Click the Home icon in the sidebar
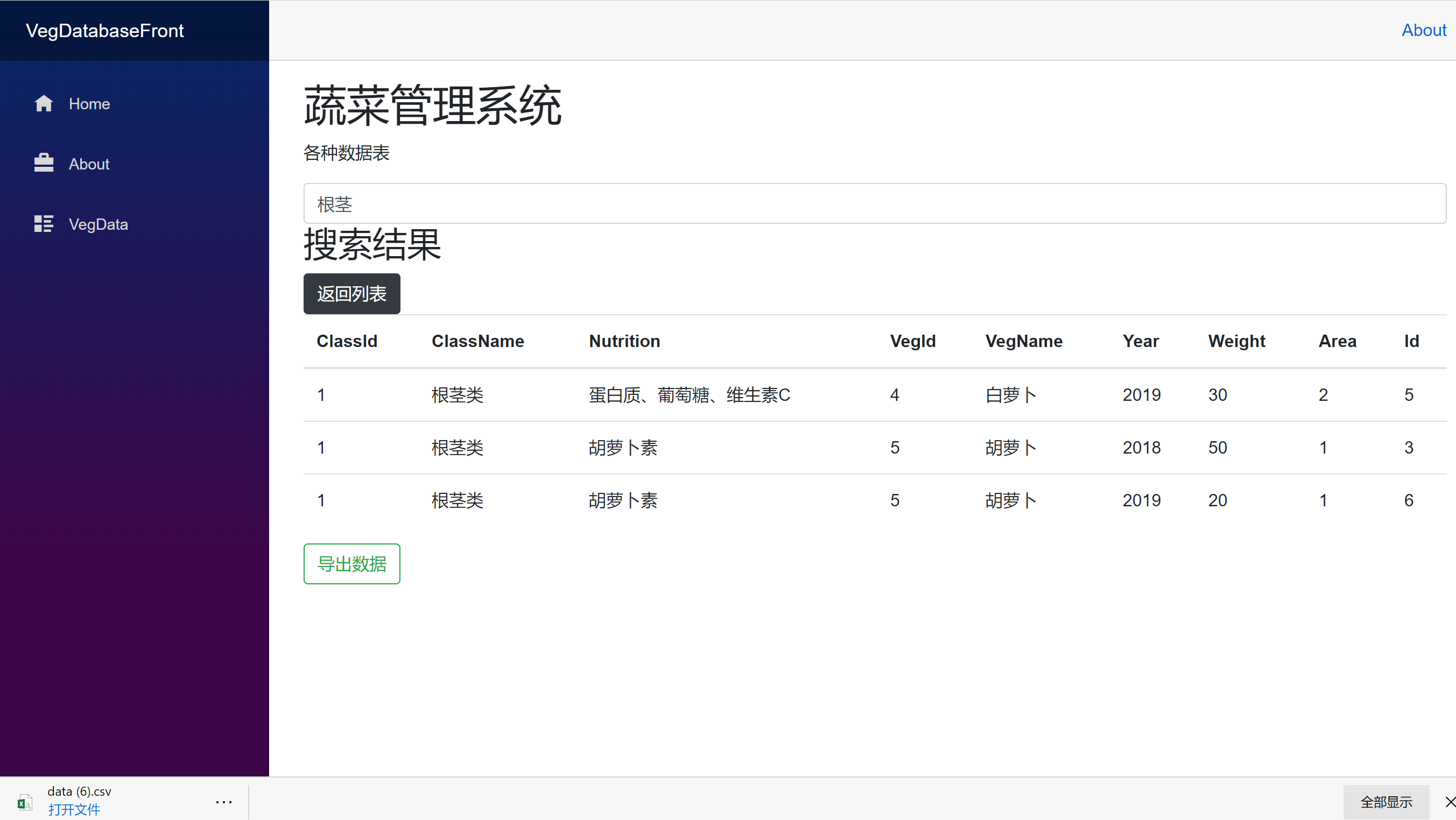Screen dimensions: 1456x820 (44, 103)
